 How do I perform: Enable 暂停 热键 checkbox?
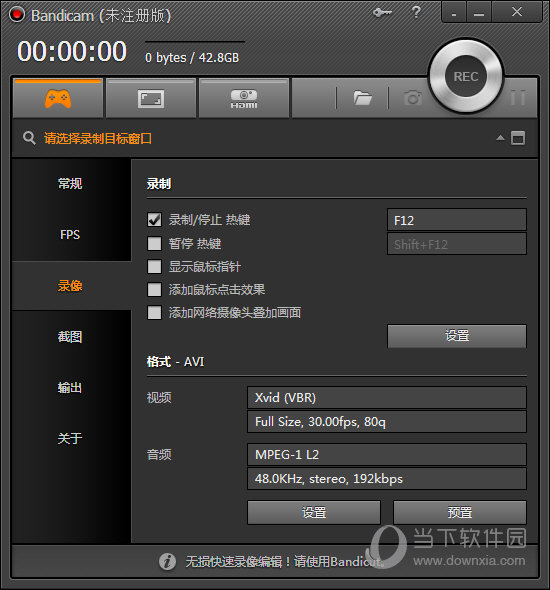click(154, 243)
